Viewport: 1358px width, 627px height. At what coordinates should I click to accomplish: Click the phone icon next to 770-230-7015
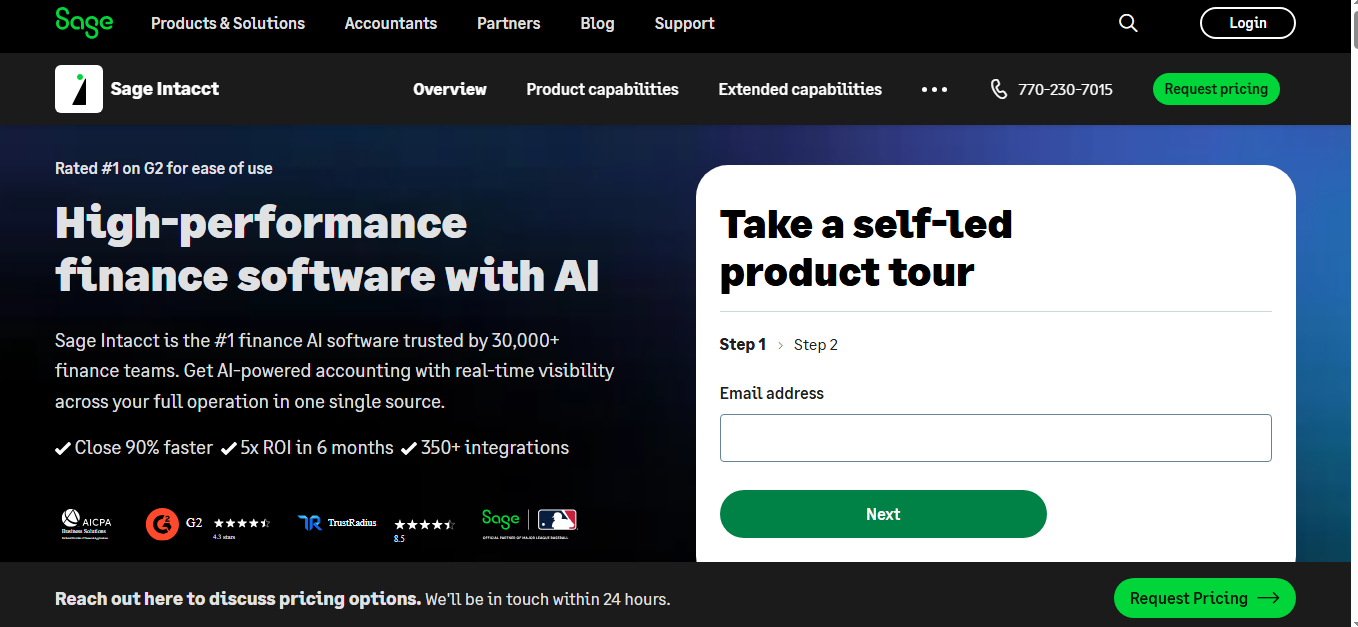pyautogui.click(x=999, y=89)
